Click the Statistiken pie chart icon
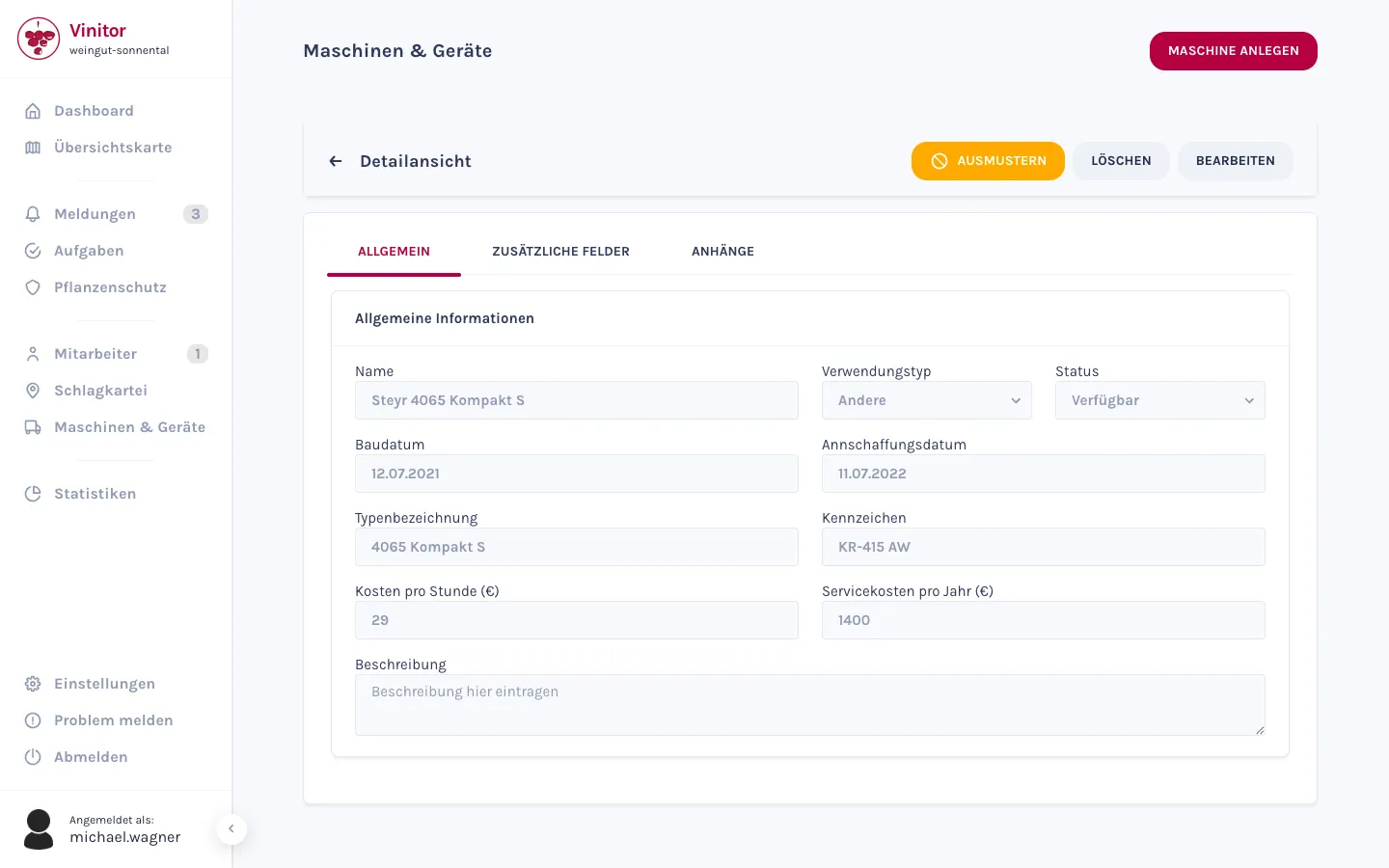Image resolution: width=1389 pixels, height=868 pixels. (33, 494)
